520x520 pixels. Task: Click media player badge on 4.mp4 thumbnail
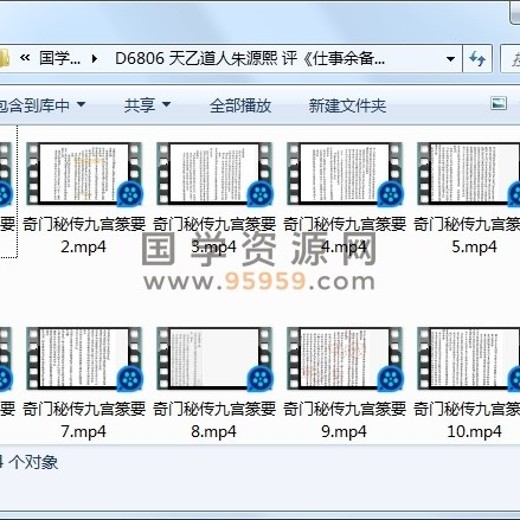[x=391, y=194]
